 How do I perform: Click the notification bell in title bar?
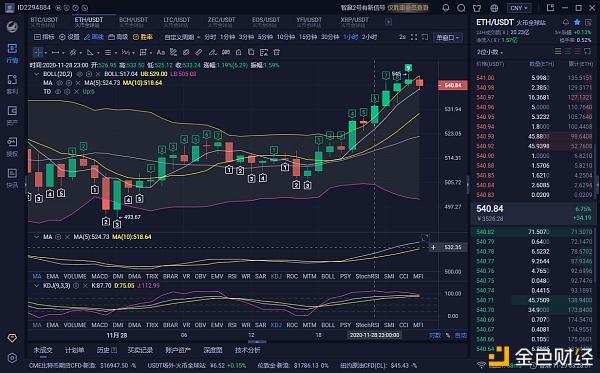(x=446, y=8)
